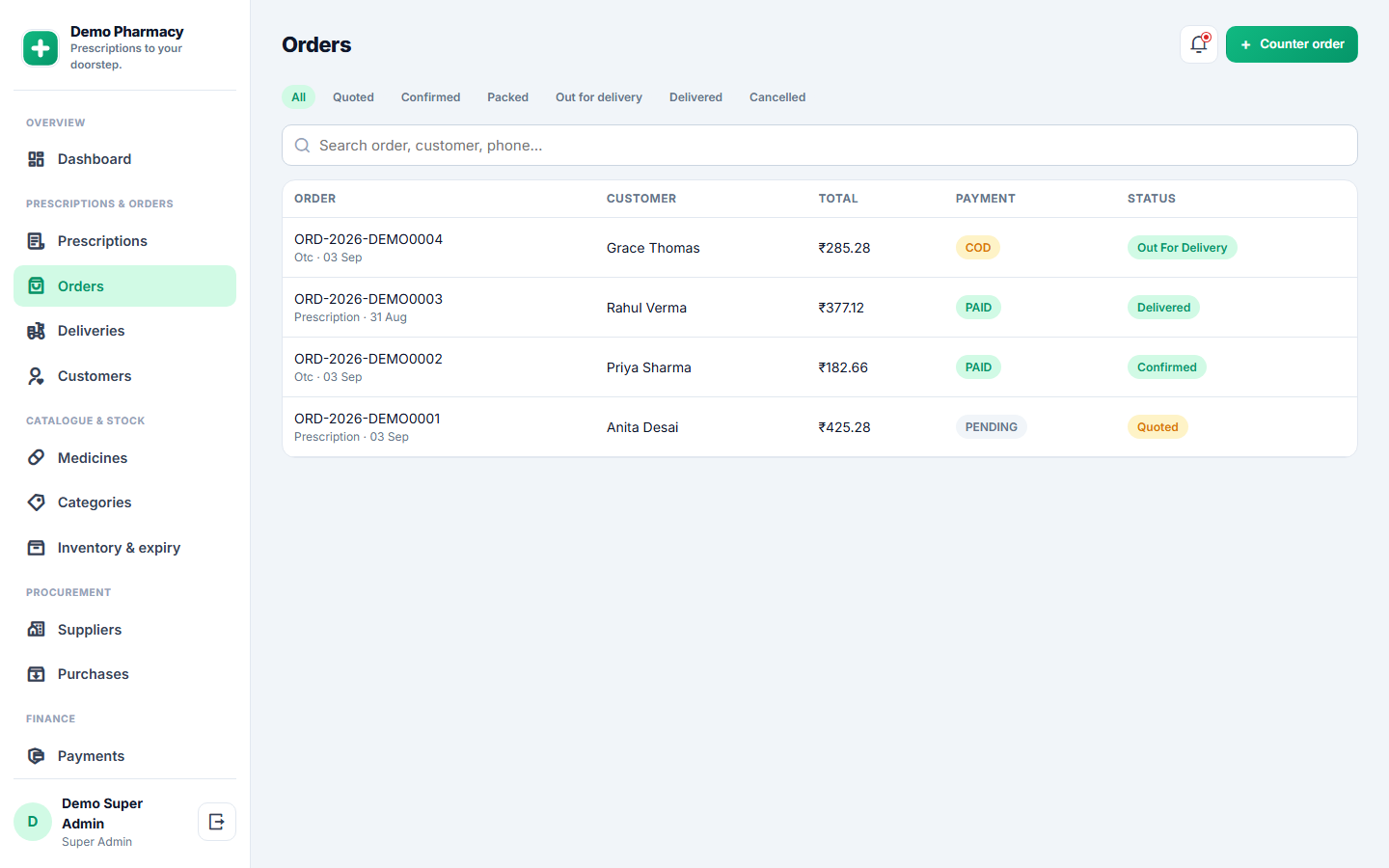Image resolution: width=1389 pixels, height=868 pixels.
Task: Log out using the sign-out icon
Action: point(217,822)
